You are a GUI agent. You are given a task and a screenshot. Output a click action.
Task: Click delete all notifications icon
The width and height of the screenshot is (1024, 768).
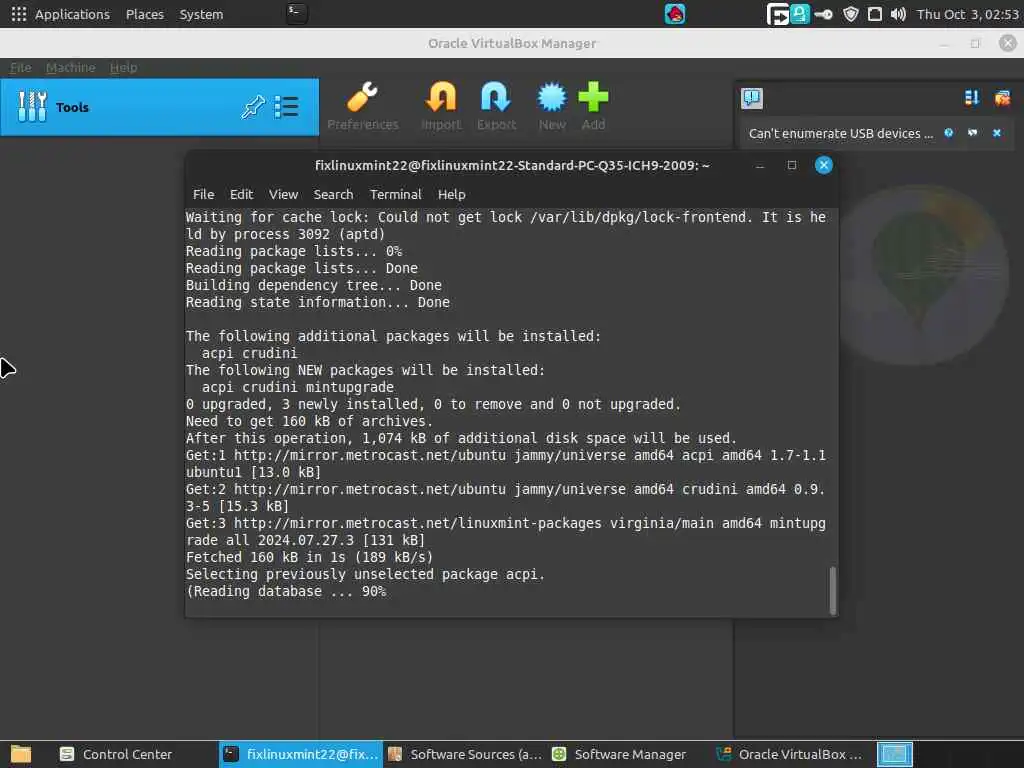[x=1002, y=98]
